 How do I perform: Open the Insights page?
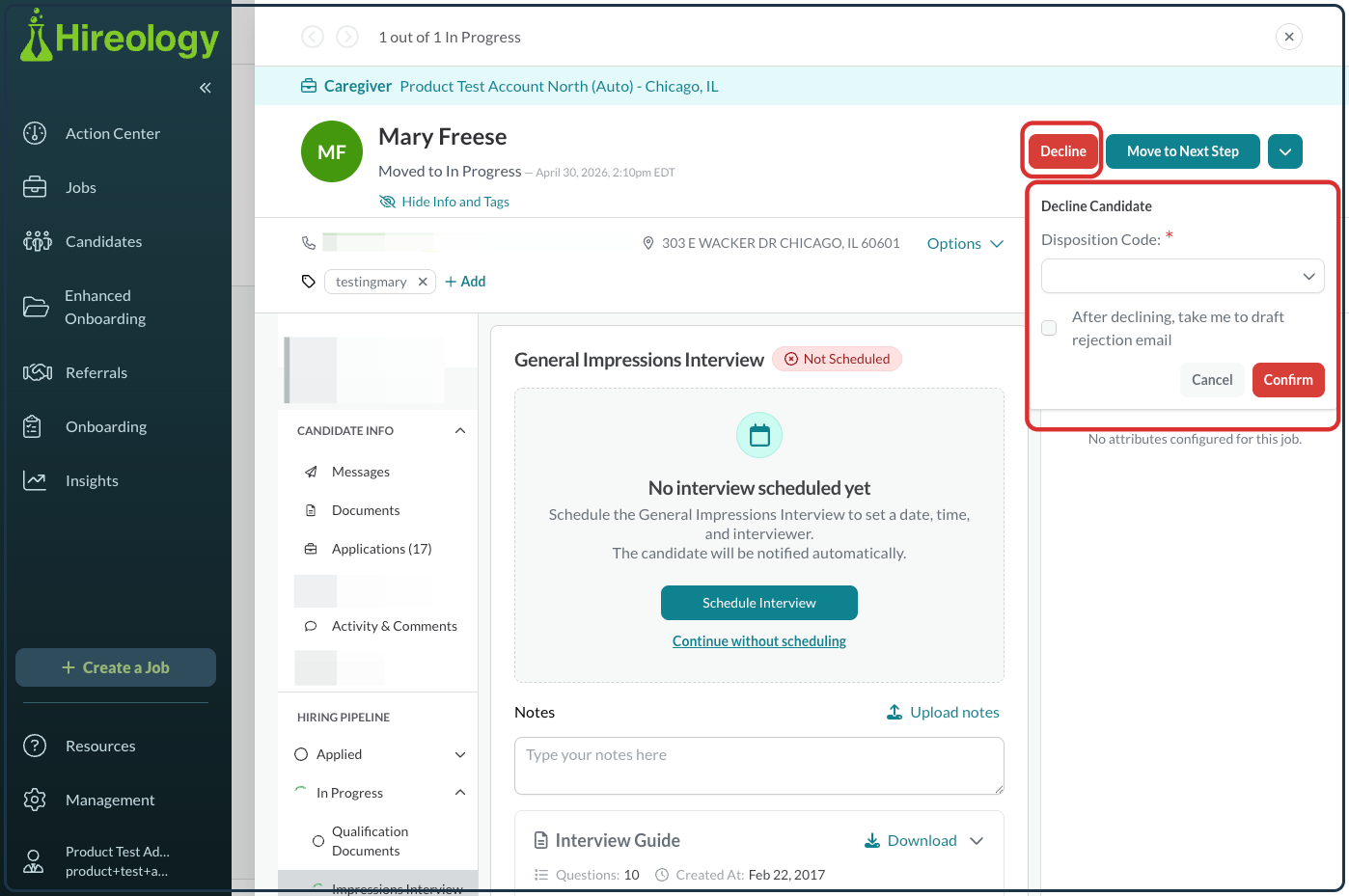coord(92,481)
